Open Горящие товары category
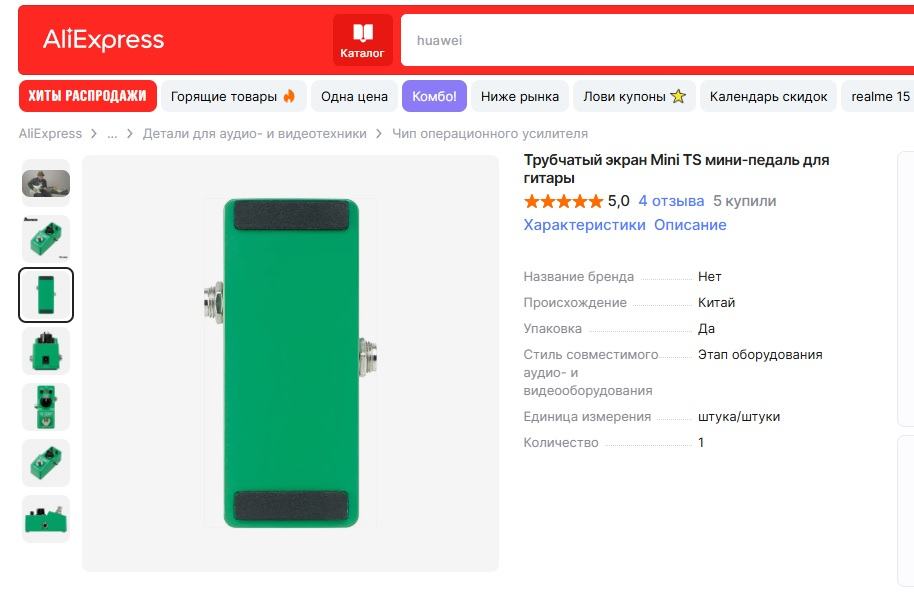 click(233, 97)
